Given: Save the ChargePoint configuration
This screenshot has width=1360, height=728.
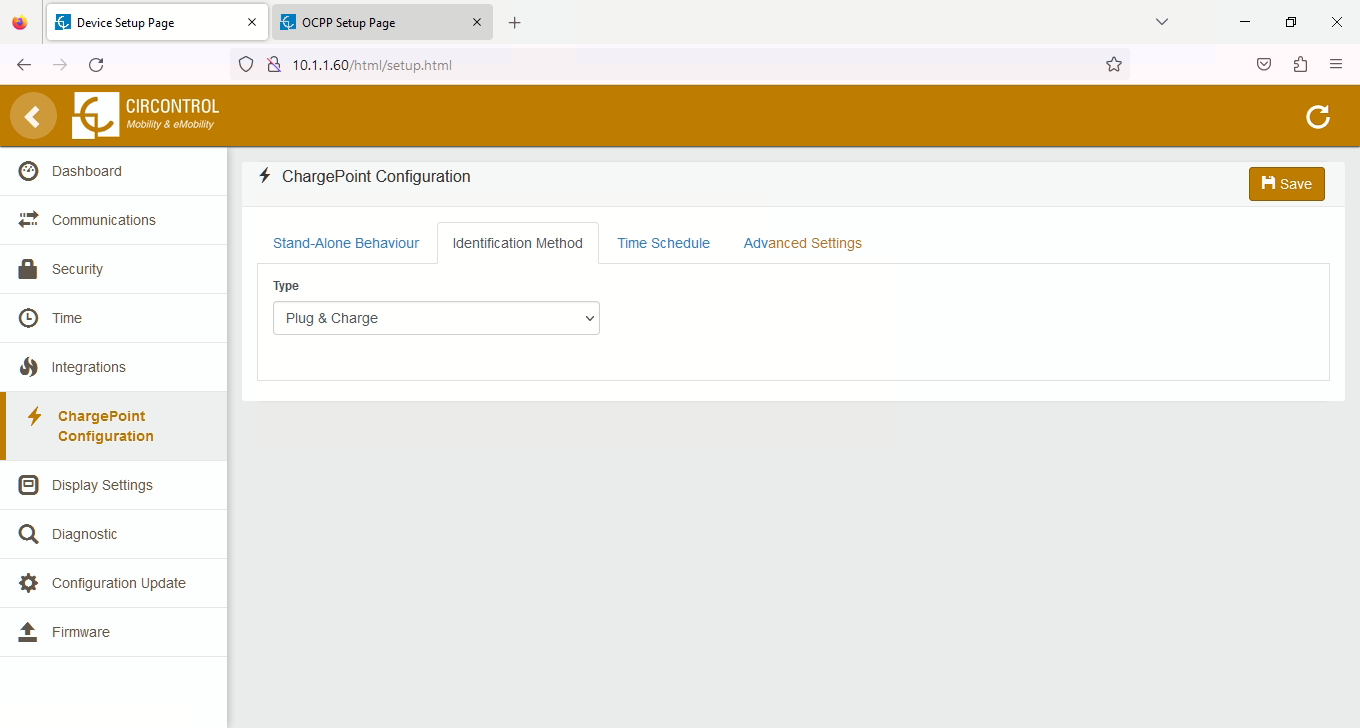Looking at the screenshot, I should click(x=1286, y=184).
